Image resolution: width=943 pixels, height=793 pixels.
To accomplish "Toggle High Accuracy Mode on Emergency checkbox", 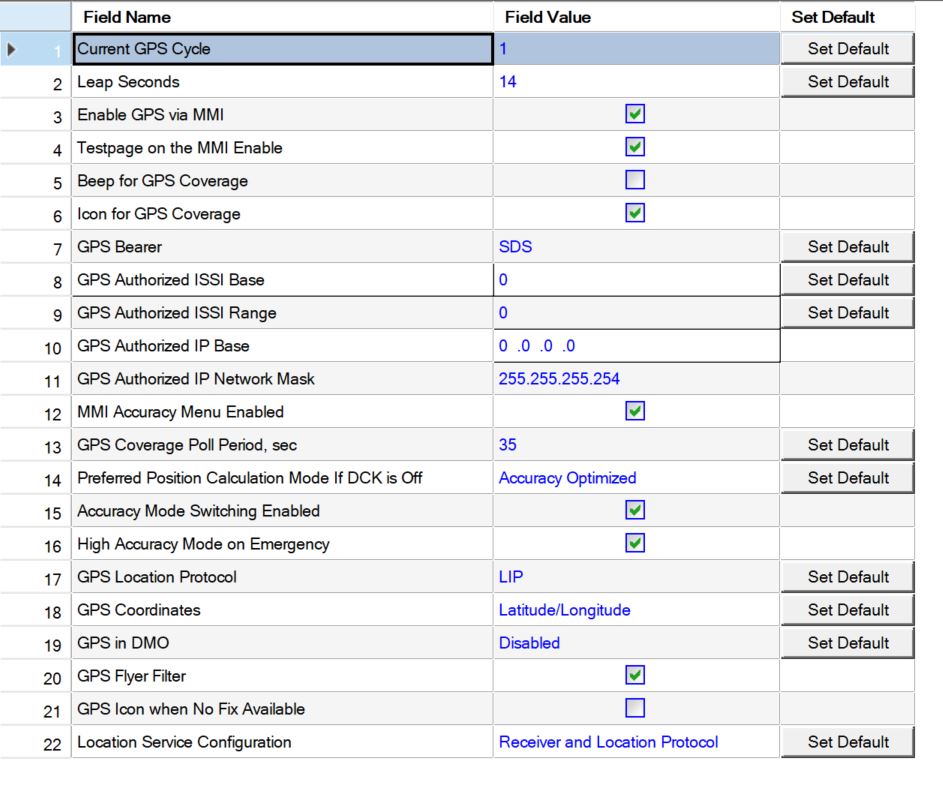I will (635, 544).
